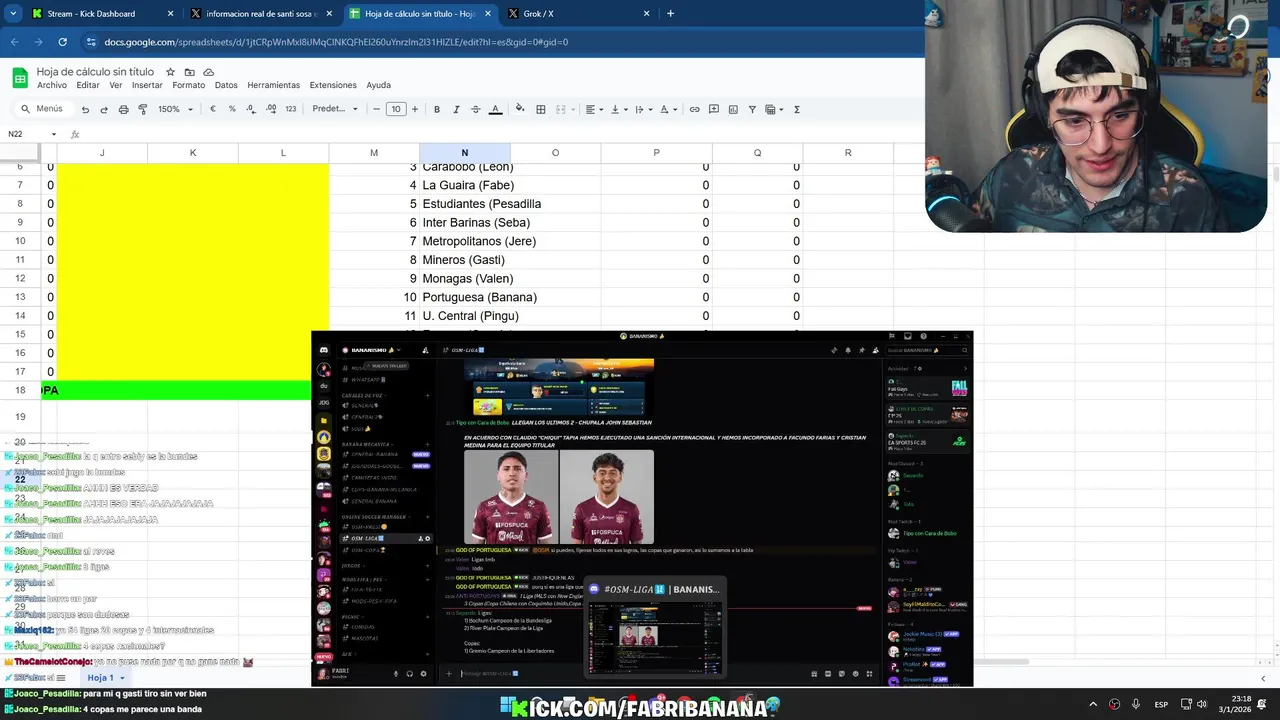
Task: Open Discord pinned messages icon
Action: tap(861, 350)
